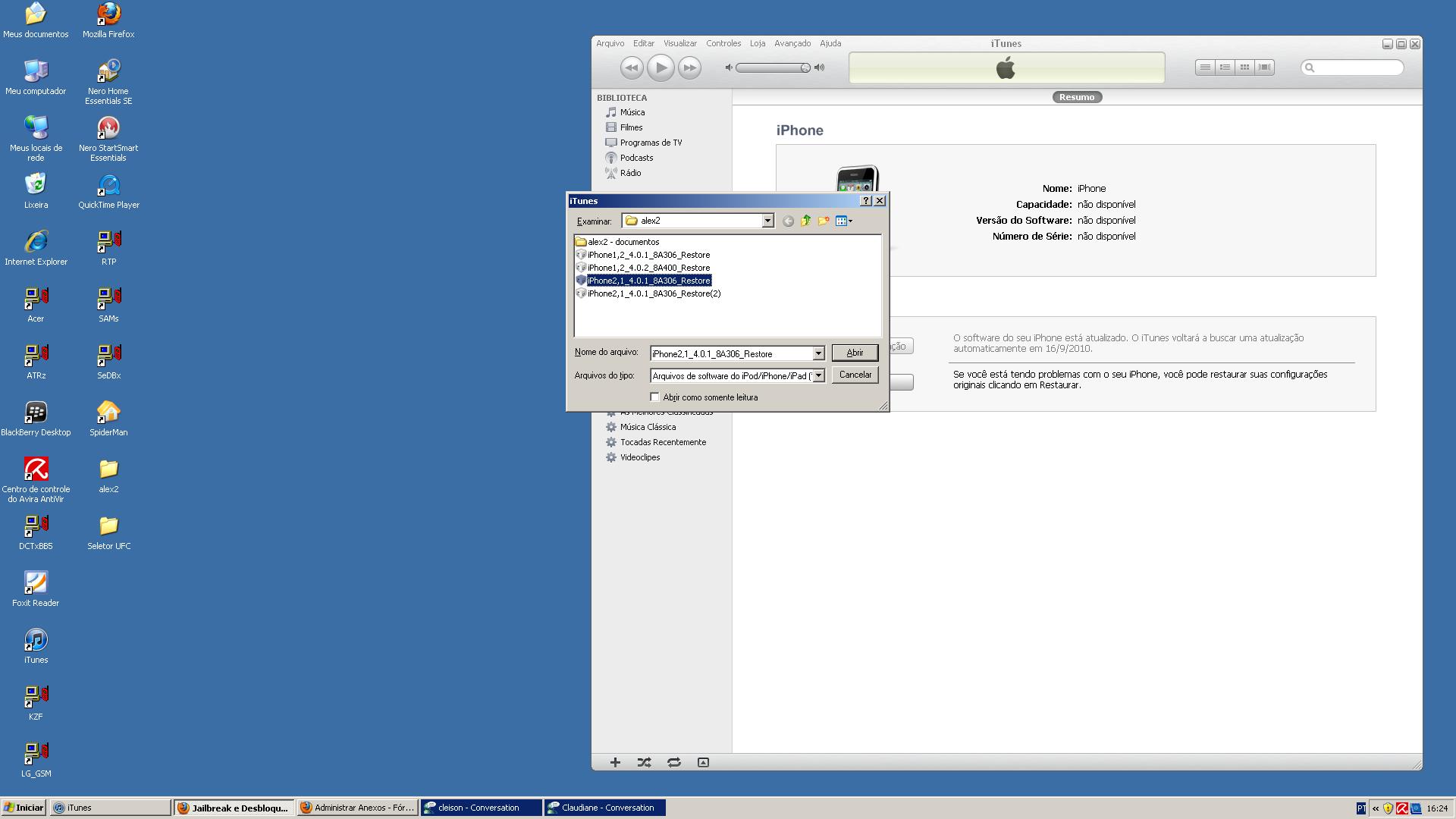
Task: Open the Controles menu
Action: pos(723,43)
